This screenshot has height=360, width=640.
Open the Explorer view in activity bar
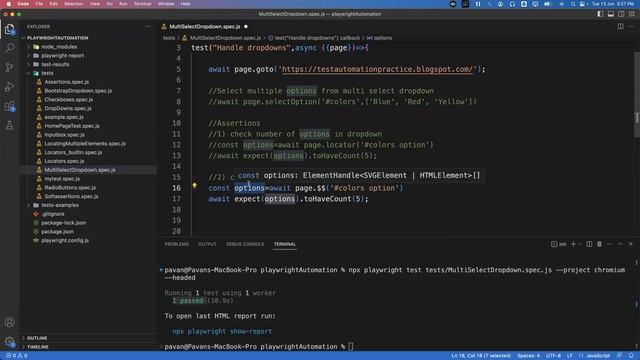click(x=9, y=29)
